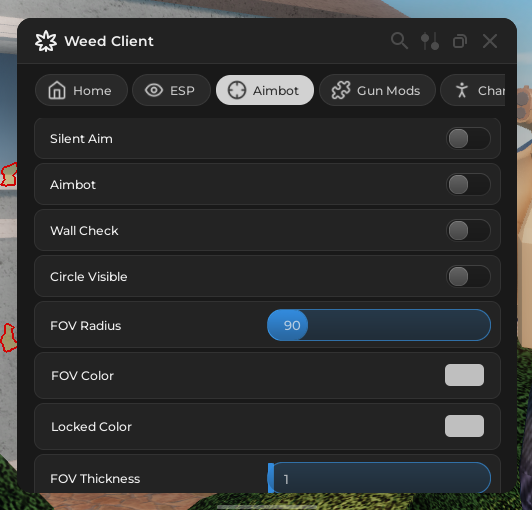Click the window restore icon

pyautogui.click(x=460, y=41)
